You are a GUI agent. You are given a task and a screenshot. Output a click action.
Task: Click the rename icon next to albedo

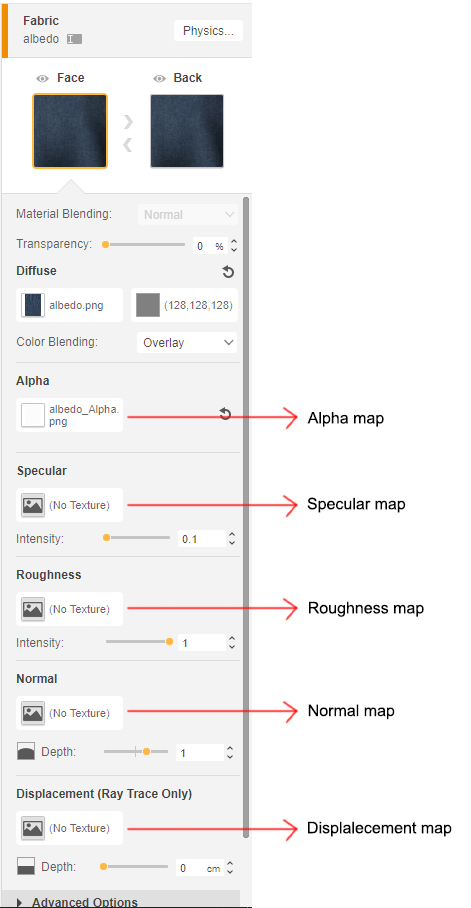tap(74, 39)
